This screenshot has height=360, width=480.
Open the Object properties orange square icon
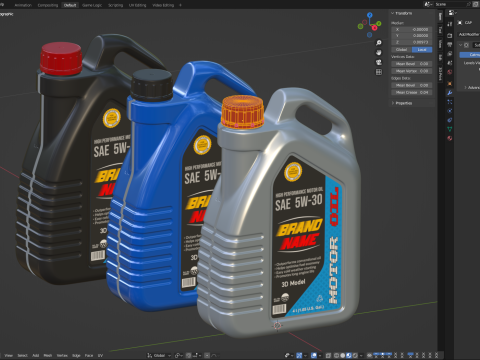click(450, 83)
